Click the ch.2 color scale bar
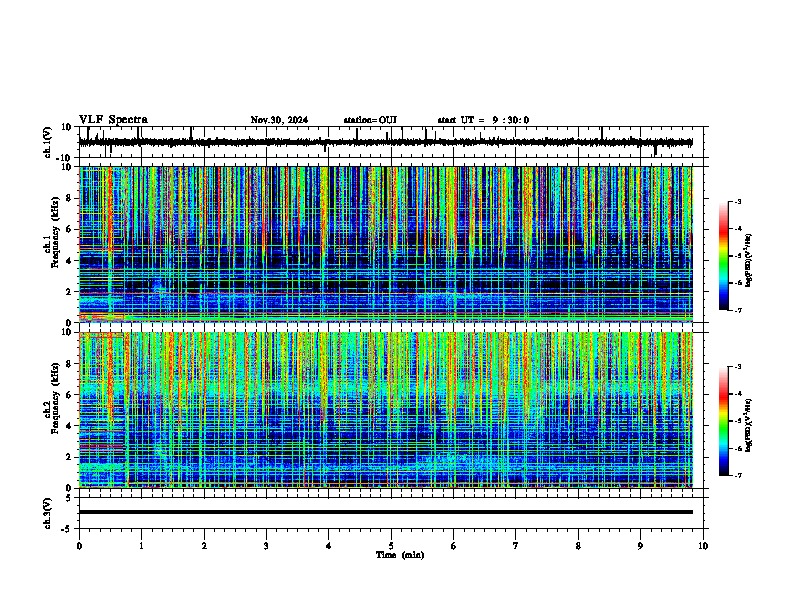This screenshot has height=612, width=792. click(724, 421)
